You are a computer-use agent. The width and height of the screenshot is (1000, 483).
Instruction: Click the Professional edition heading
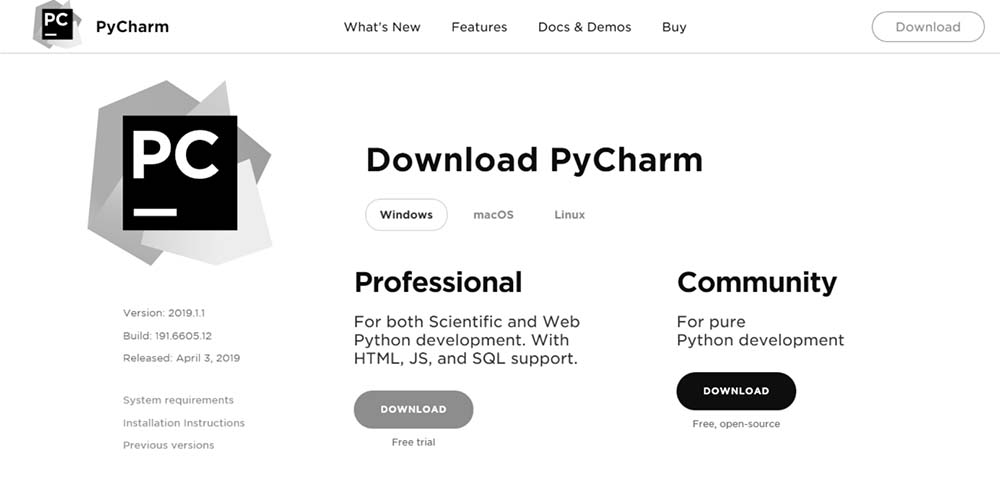tap(438, 282)
